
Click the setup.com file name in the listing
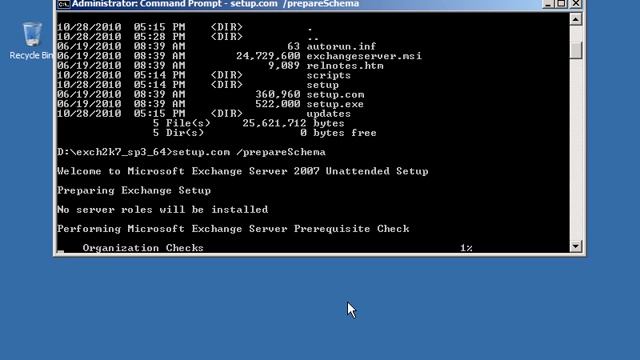335,95
